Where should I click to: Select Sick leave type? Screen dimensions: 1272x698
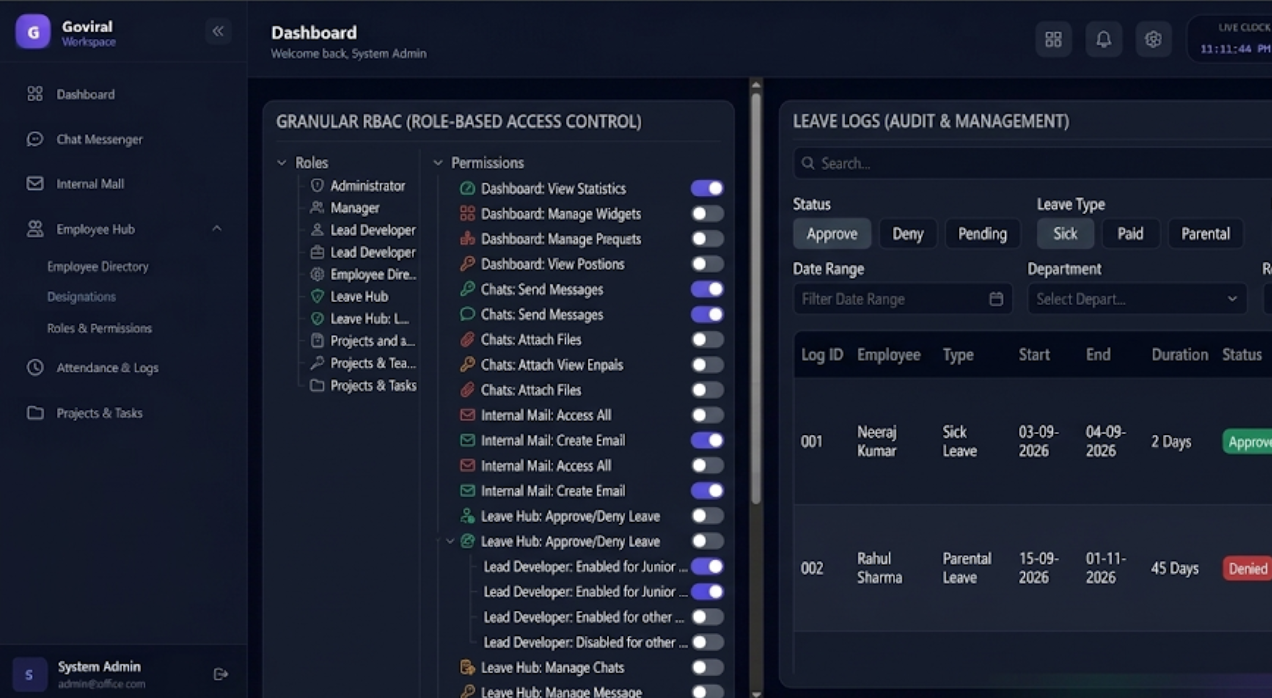coord(1066,234)
